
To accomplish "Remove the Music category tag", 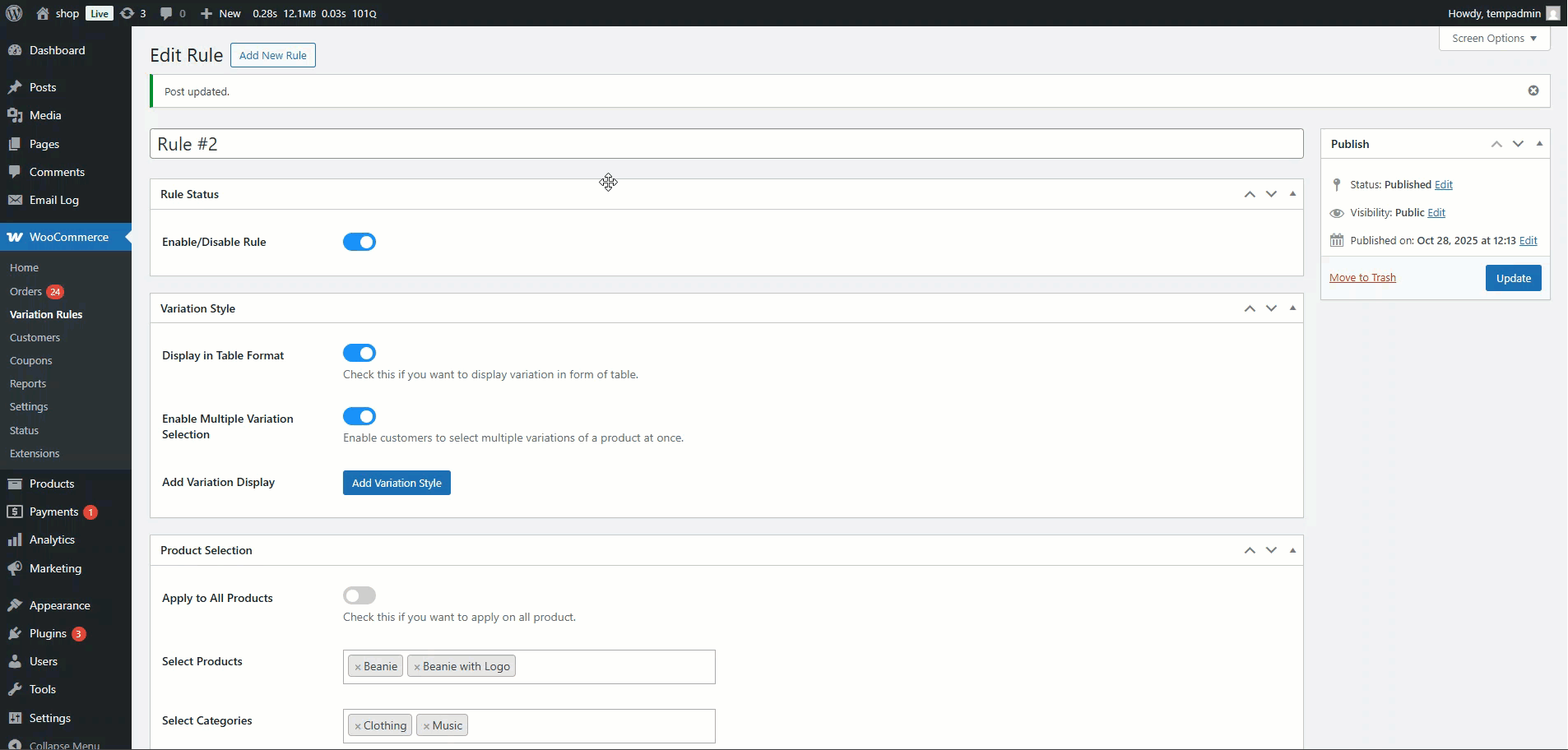I will 426,726.
